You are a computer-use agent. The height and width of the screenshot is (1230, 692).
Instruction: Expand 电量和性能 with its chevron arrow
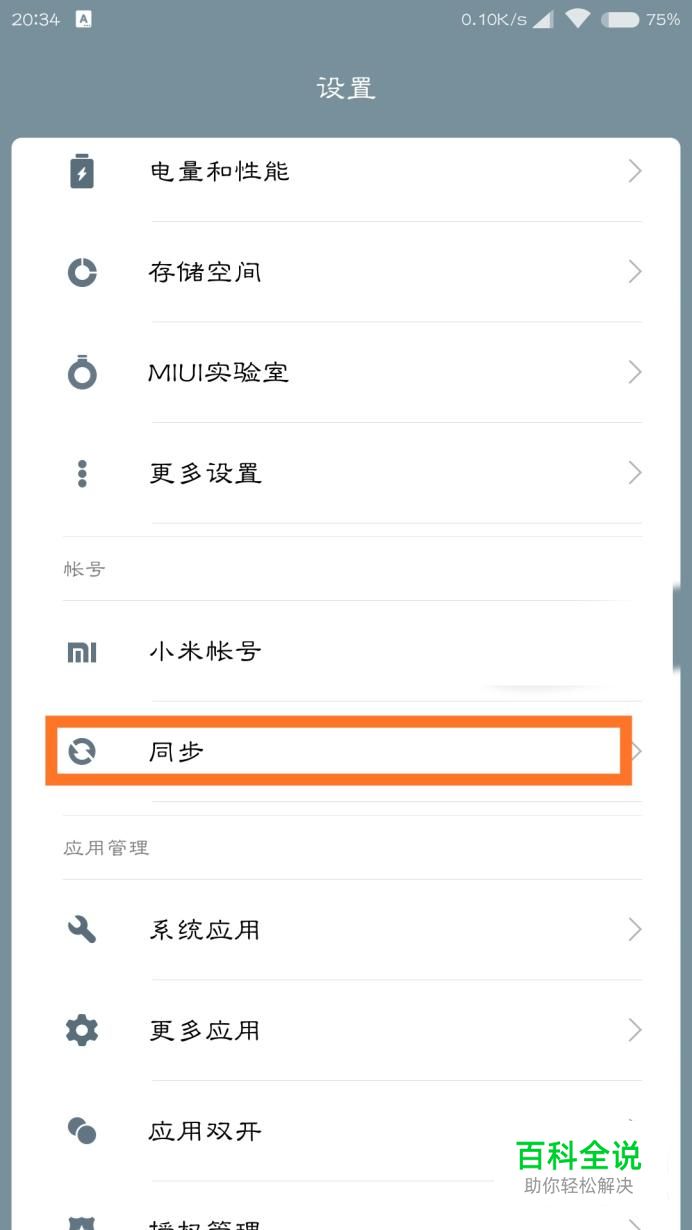click(x=634, y=172)
